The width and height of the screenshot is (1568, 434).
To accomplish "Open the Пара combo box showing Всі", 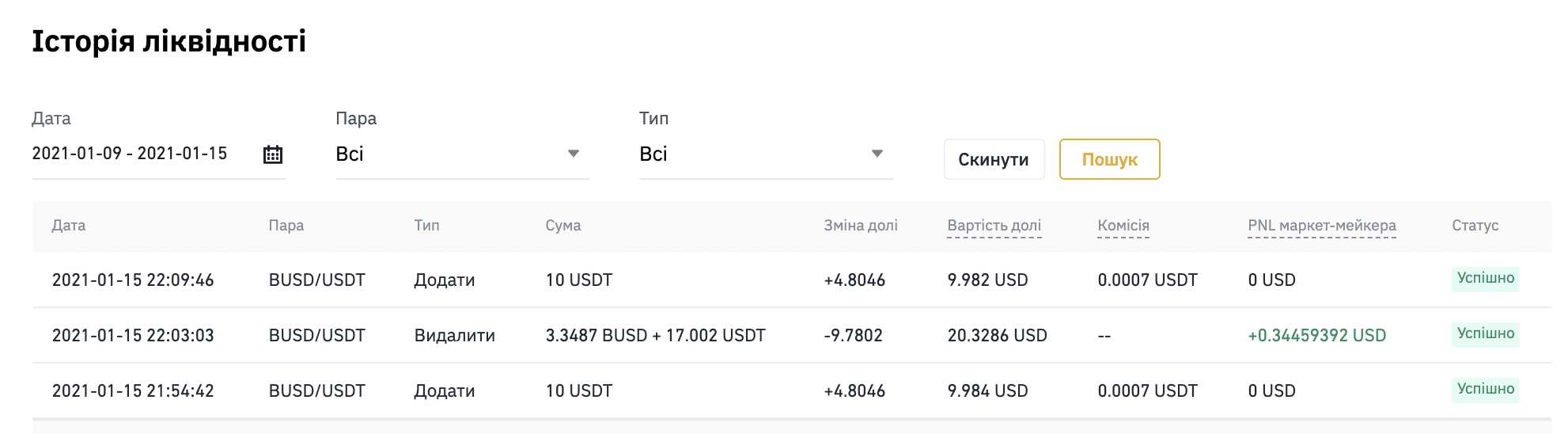I will tap(462, 154).
